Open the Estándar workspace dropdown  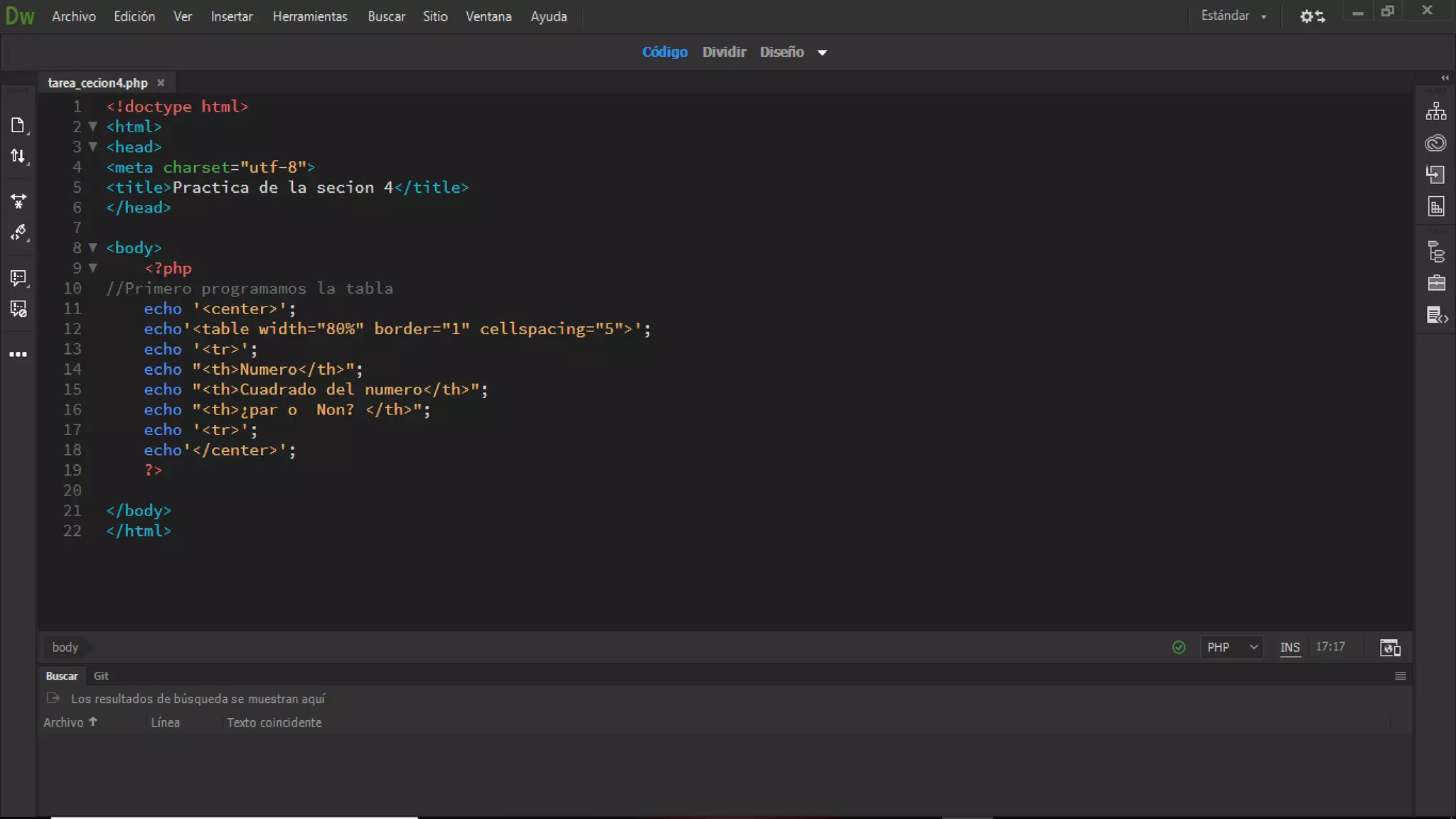pyautogui.click(x=1233, y=16)
